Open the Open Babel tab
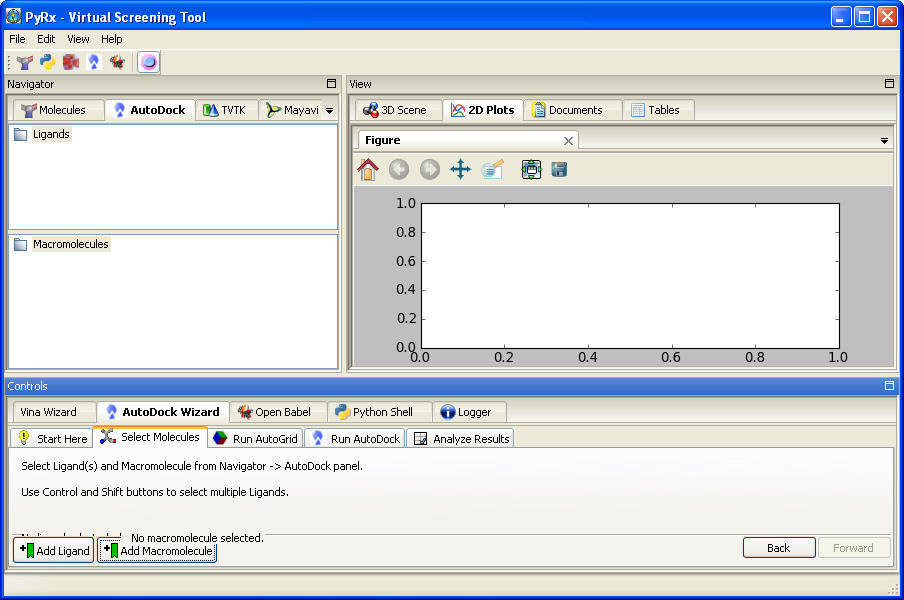 [x=278, y=412]
